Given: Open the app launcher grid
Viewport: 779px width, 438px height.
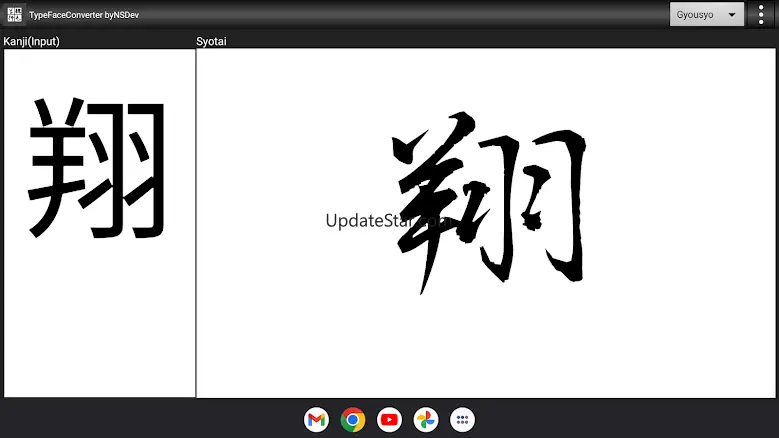Looking at the screenshot, I should pyautogui.click(x=463, y=420).
